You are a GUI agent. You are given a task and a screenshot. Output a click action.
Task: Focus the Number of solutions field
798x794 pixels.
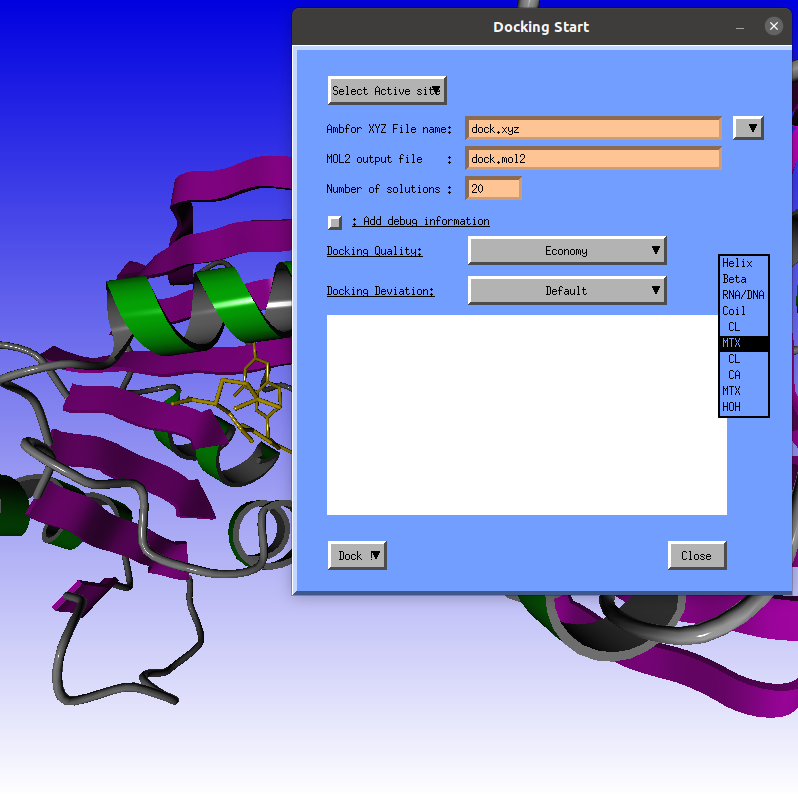pos(493,189)
